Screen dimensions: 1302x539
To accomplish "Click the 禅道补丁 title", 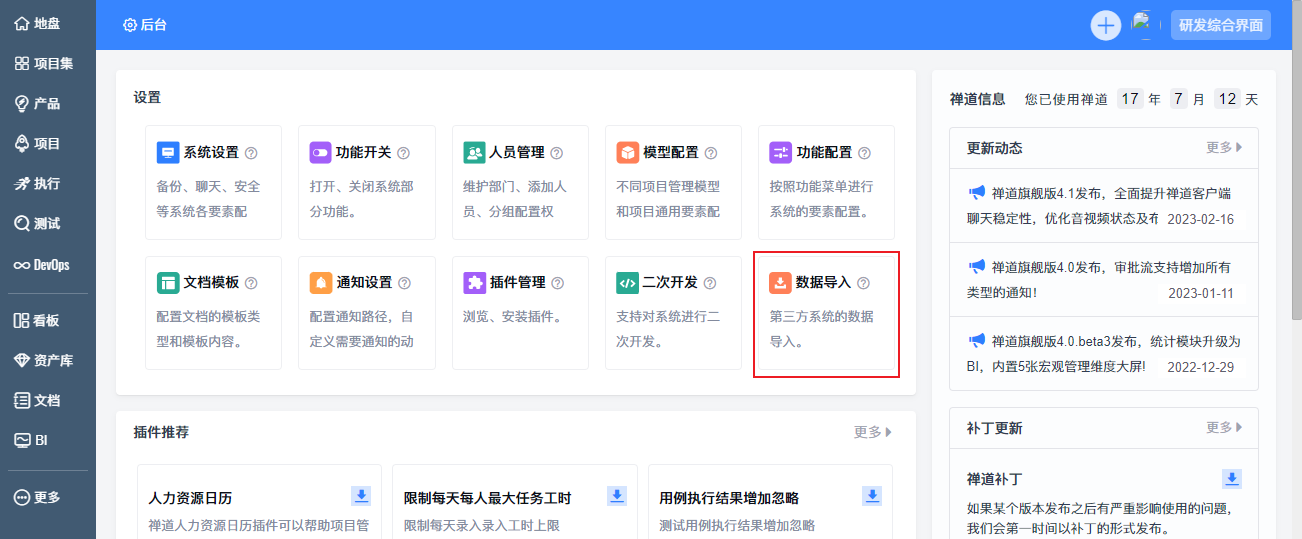I will (995, 479).
